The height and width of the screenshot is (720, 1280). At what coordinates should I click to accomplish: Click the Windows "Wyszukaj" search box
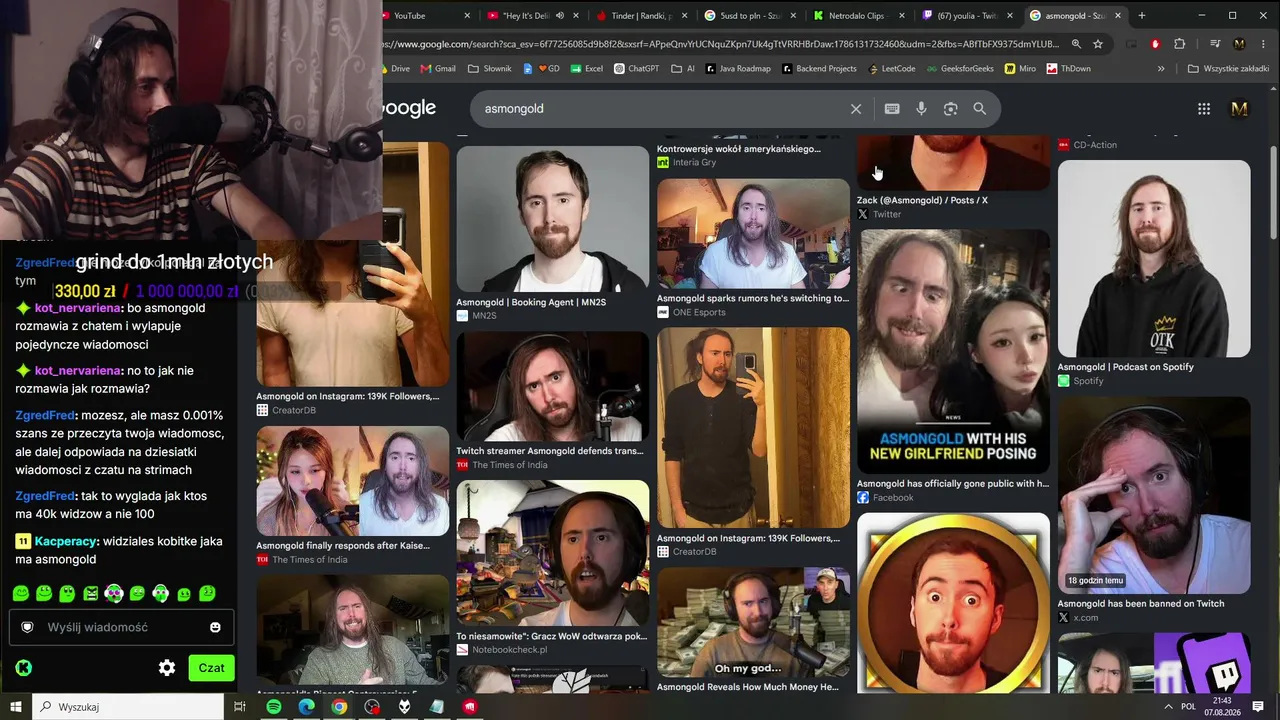[130, 707]
